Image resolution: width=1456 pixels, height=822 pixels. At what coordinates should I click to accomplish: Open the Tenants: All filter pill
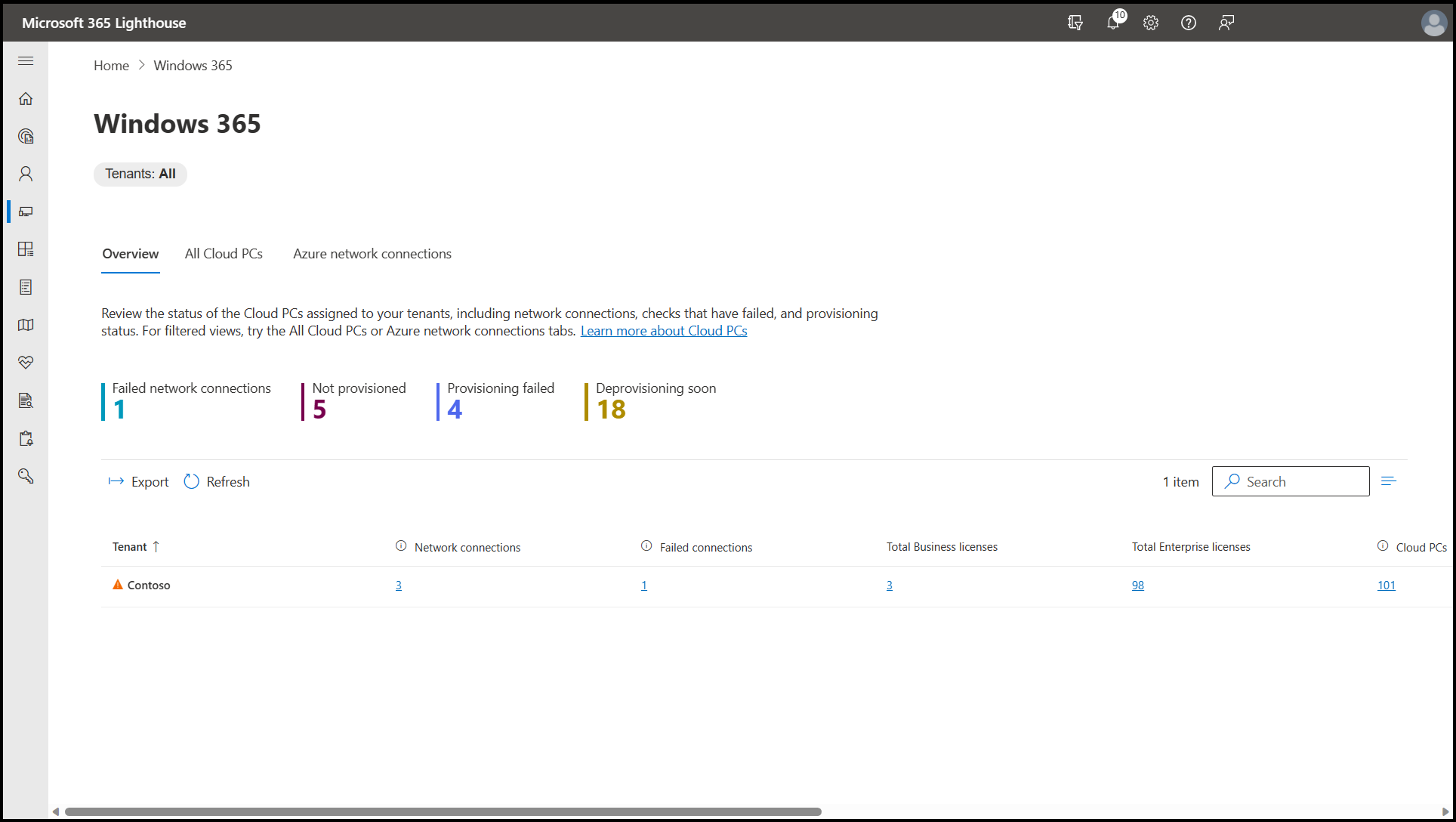pos(140,174)
